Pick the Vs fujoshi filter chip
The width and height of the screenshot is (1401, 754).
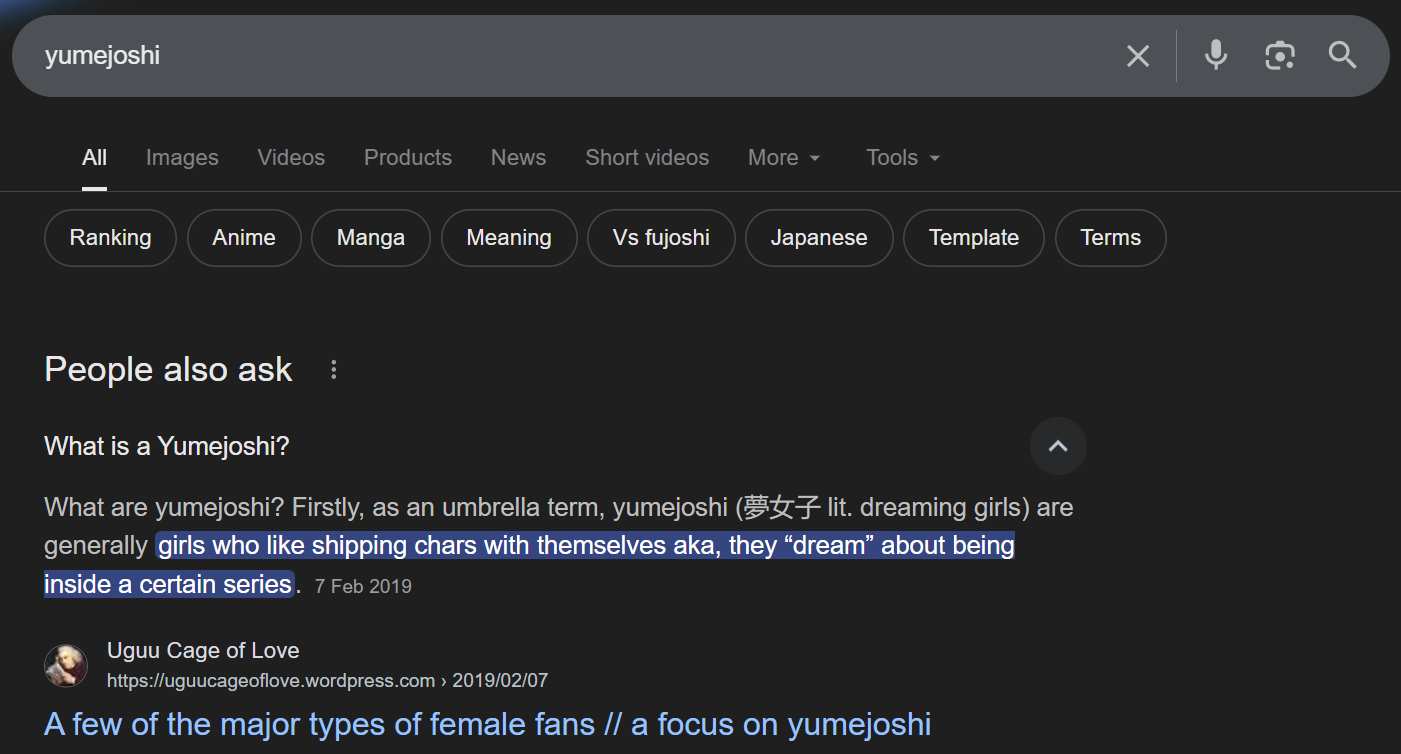coord(661,238)
